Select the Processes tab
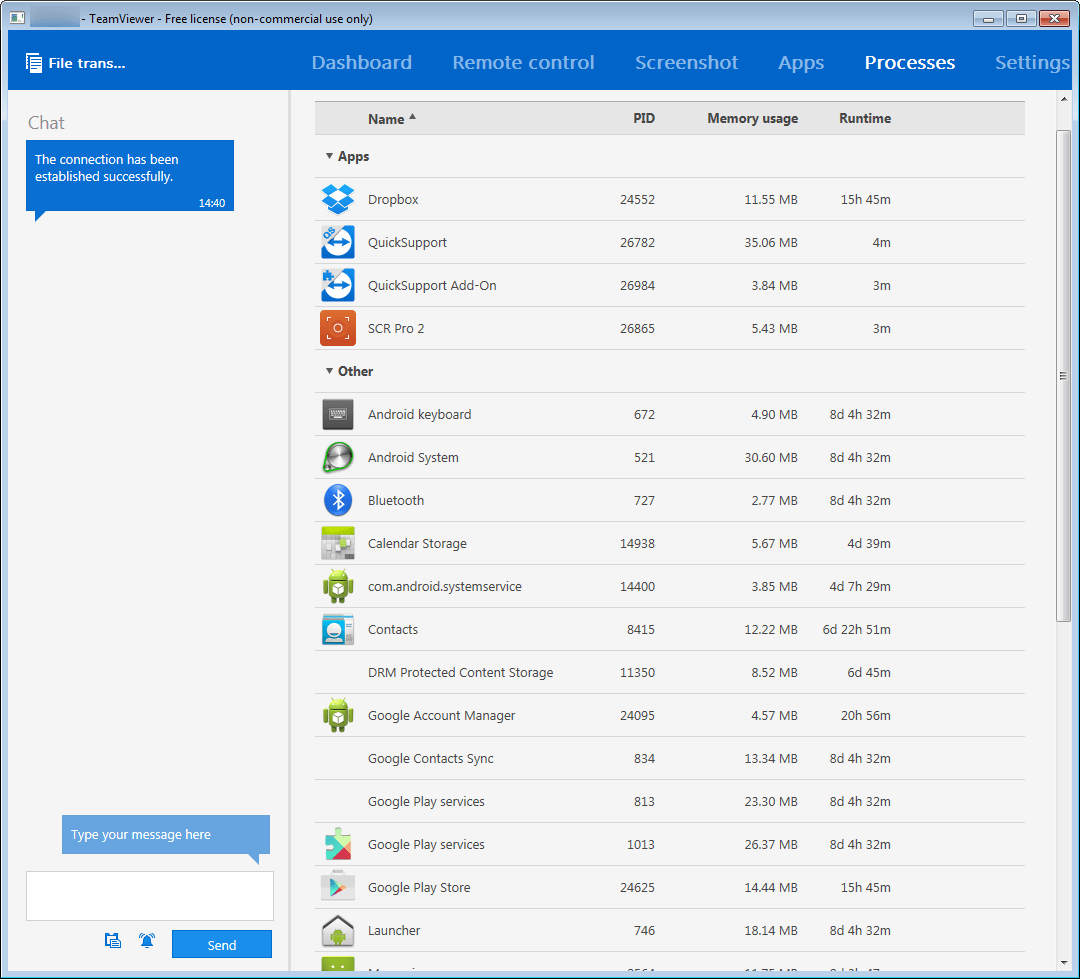Screen dimensions: 1080x979 [909, 63]
